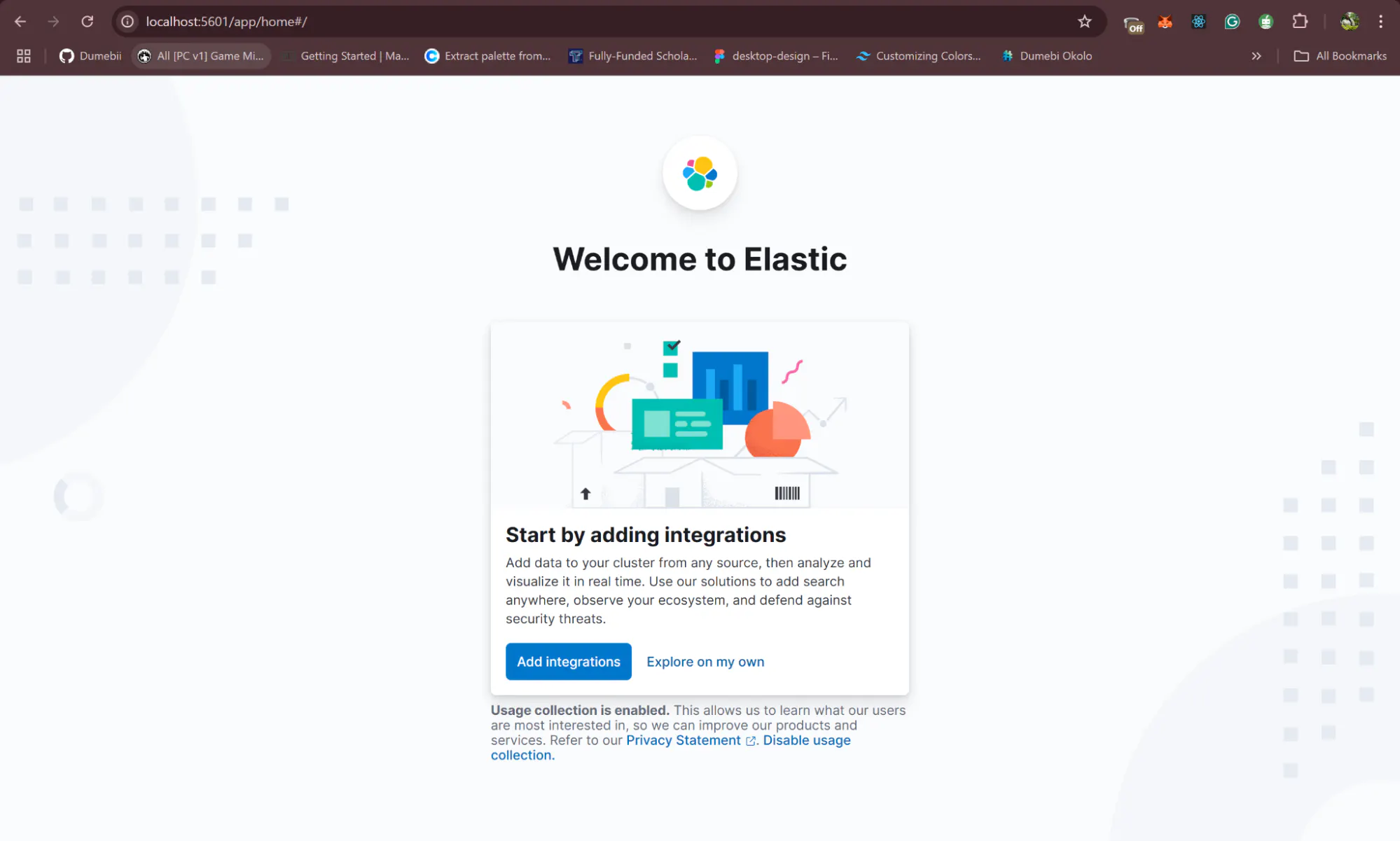Click the Elastic logo icon
Viewport: 1400px width, 841px height.
tap(700, 174)
